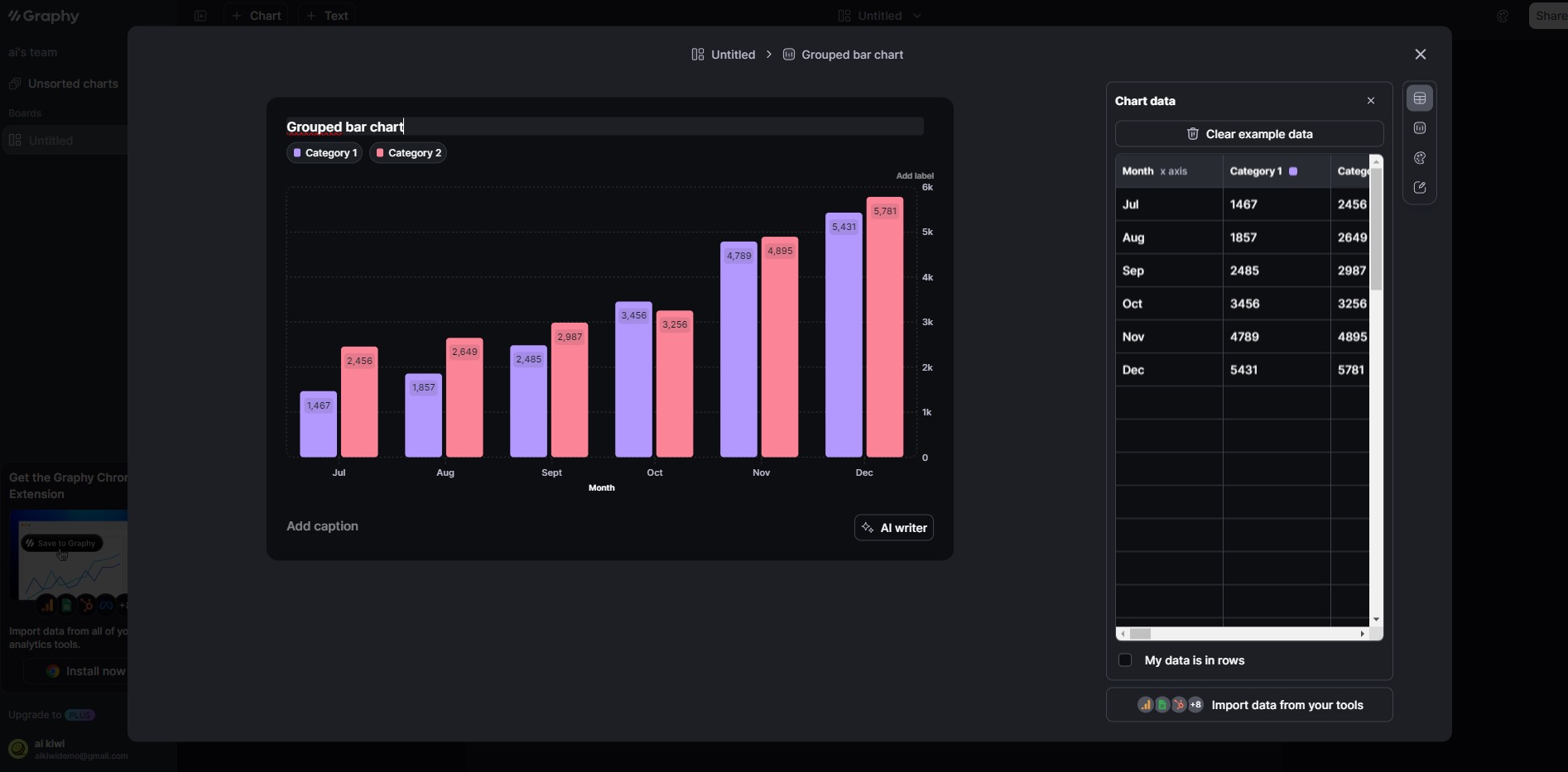
Task: Select the chart type icon in sidebar
Action: tap(1420, 128)
